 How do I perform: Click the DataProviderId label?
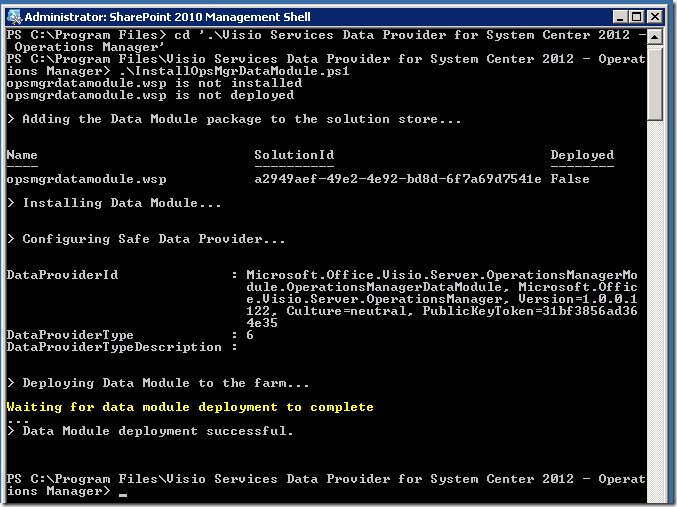(x=62, y=275)
